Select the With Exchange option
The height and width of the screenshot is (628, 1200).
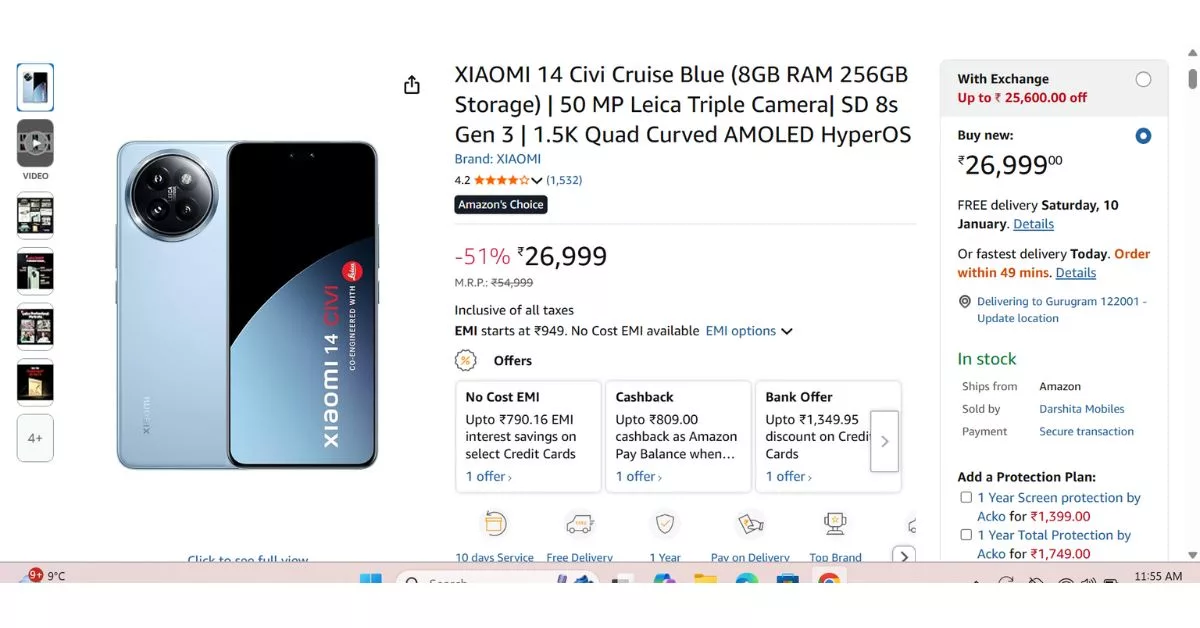pyautogui.click(x=1143, y=79)
